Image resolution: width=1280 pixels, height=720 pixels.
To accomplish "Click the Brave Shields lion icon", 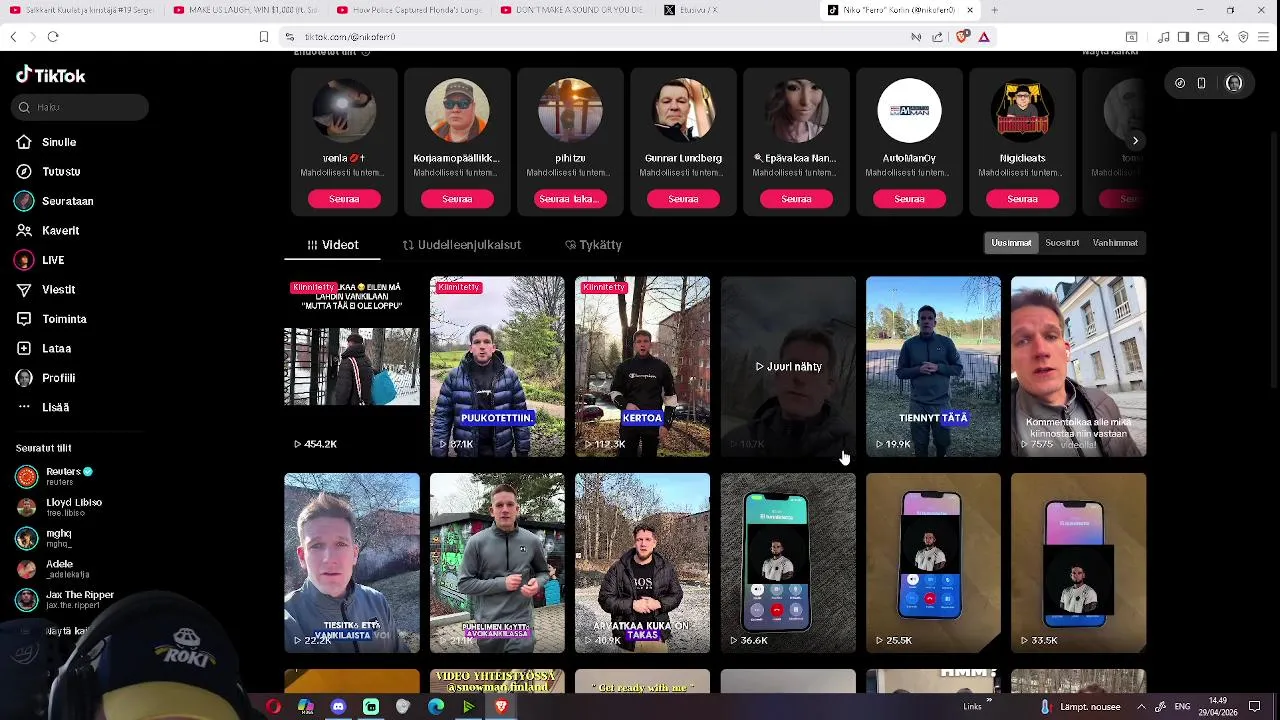I will pyautogui.click(x=962, y=37).
